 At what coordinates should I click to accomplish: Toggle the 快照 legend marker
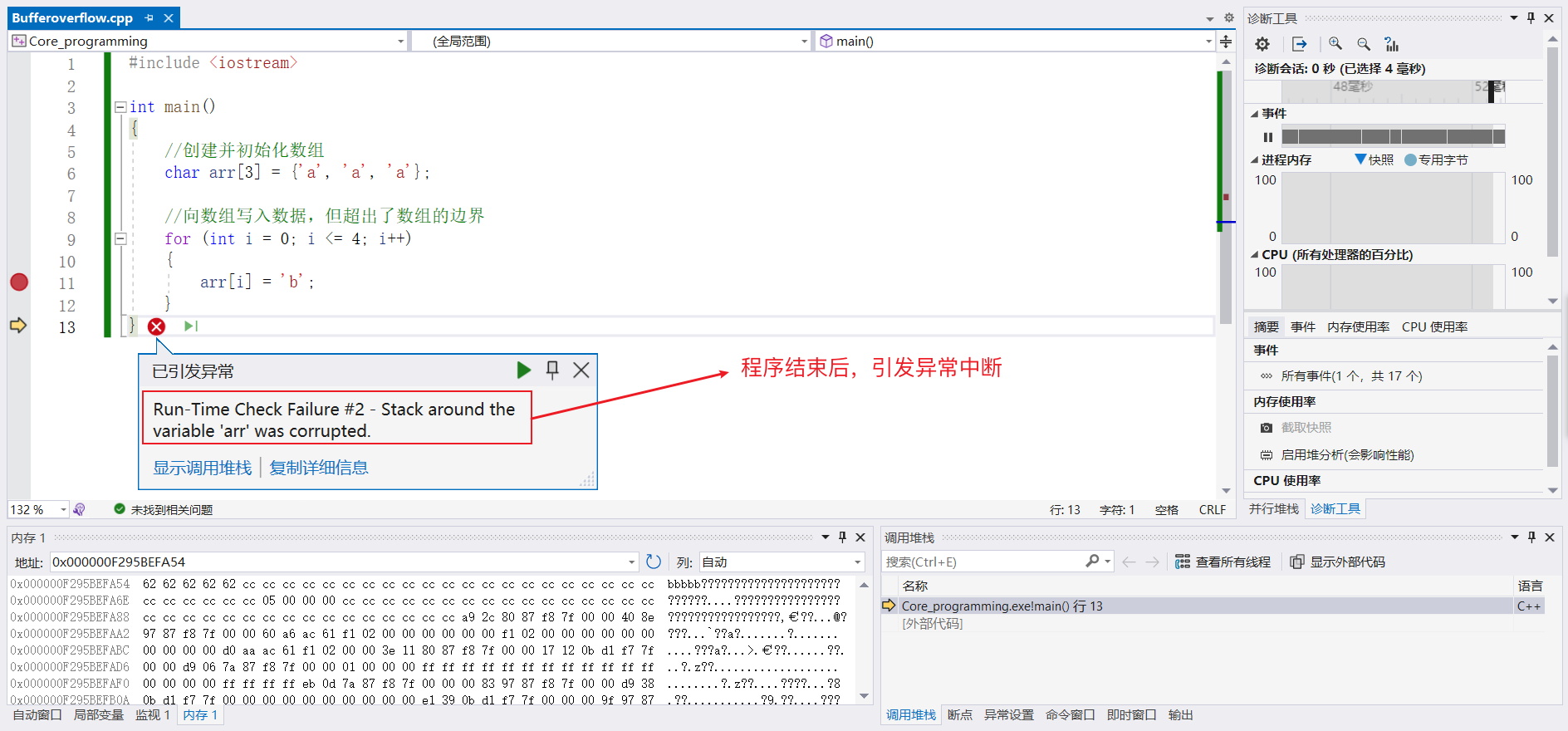pos(1360,159)
